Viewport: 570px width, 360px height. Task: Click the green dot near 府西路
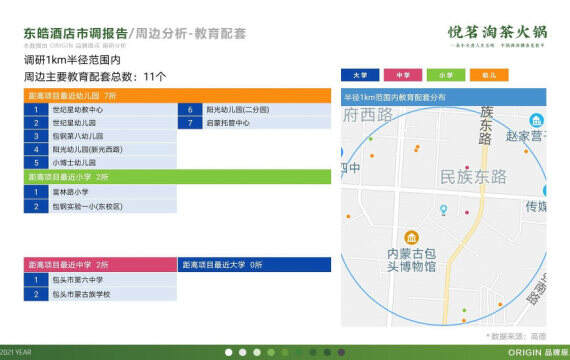(371, 139)
